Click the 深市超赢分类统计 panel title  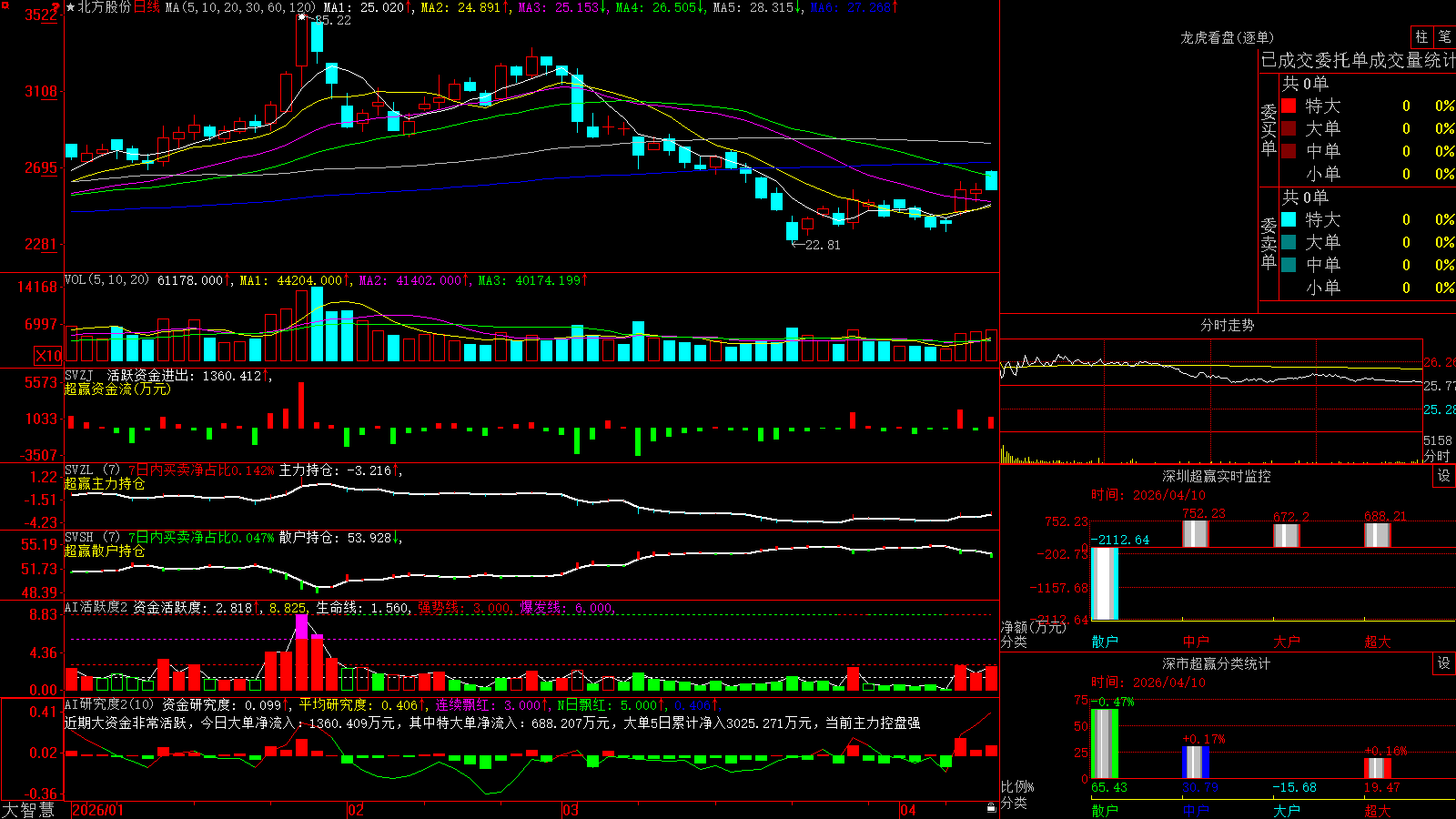(x=1216, y=663)
